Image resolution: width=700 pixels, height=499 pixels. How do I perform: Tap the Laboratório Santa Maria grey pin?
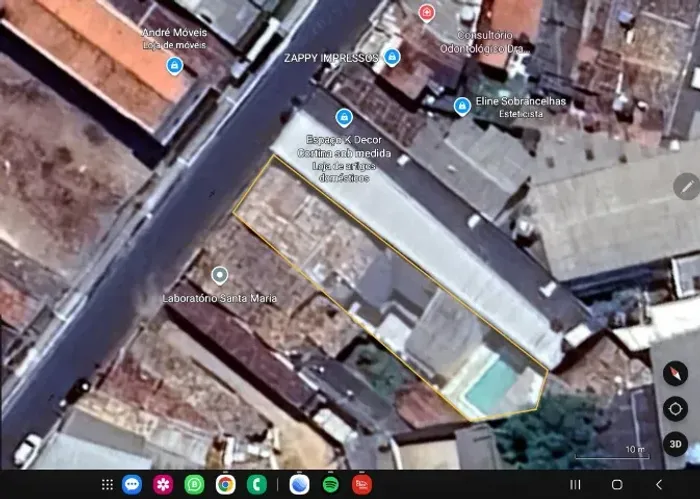coord(219,275)
